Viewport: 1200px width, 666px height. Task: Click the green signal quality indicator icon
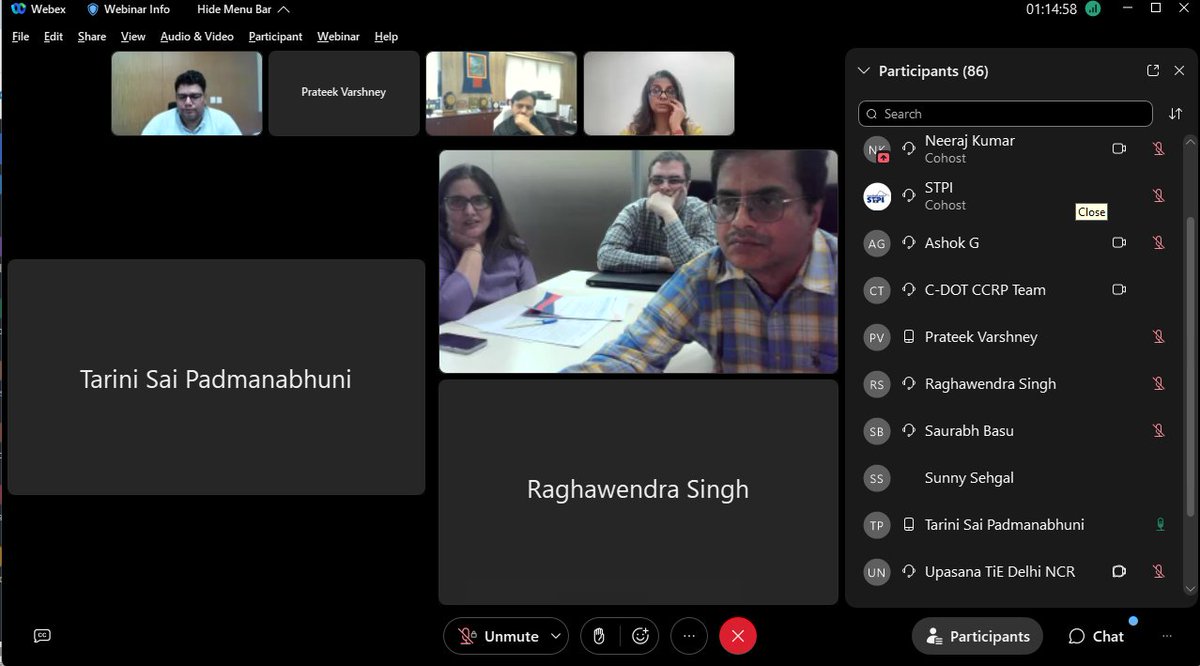[1093, 9]
